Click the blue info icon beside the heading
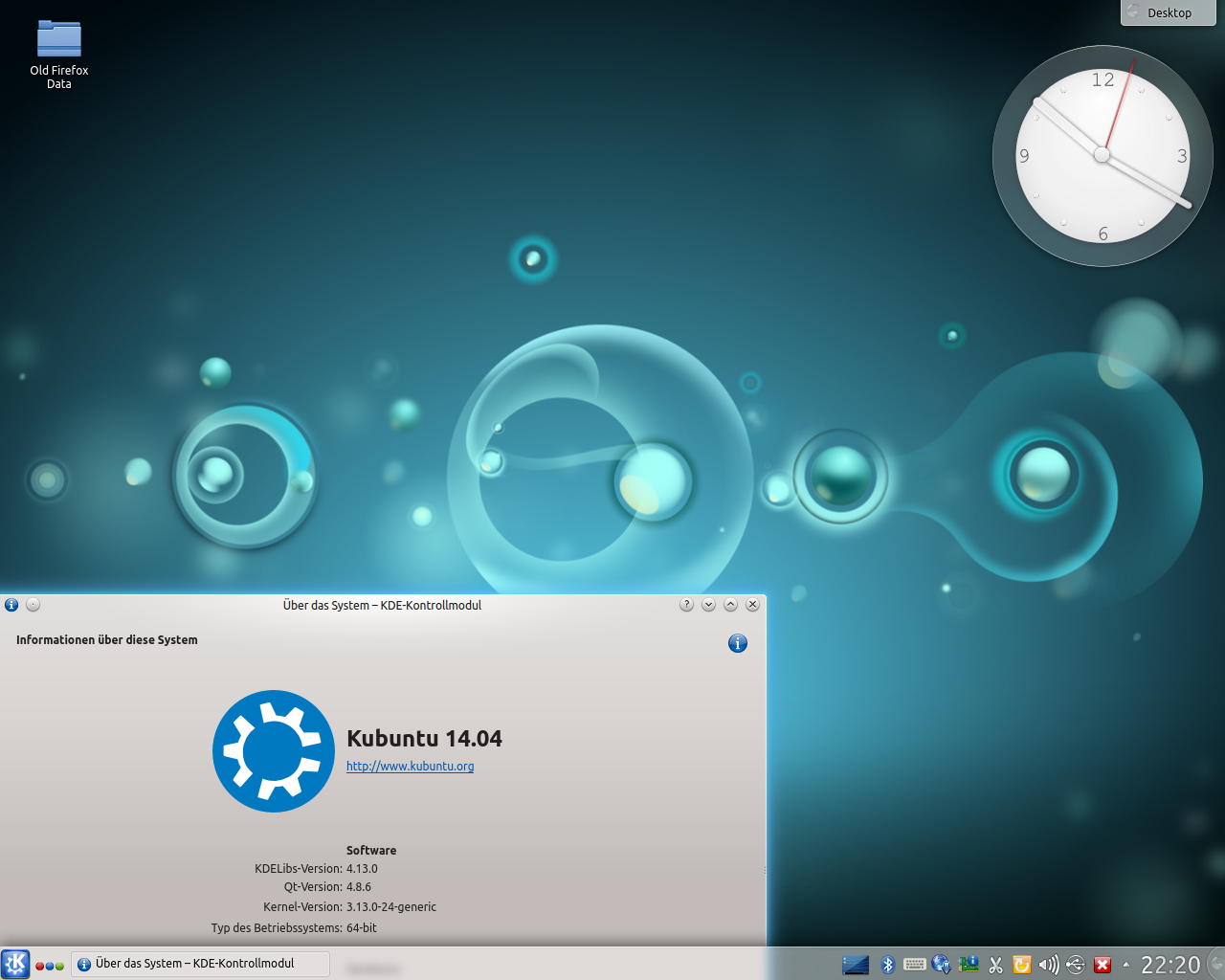This screenshot has height=980, width=1225. pos(737,643)
